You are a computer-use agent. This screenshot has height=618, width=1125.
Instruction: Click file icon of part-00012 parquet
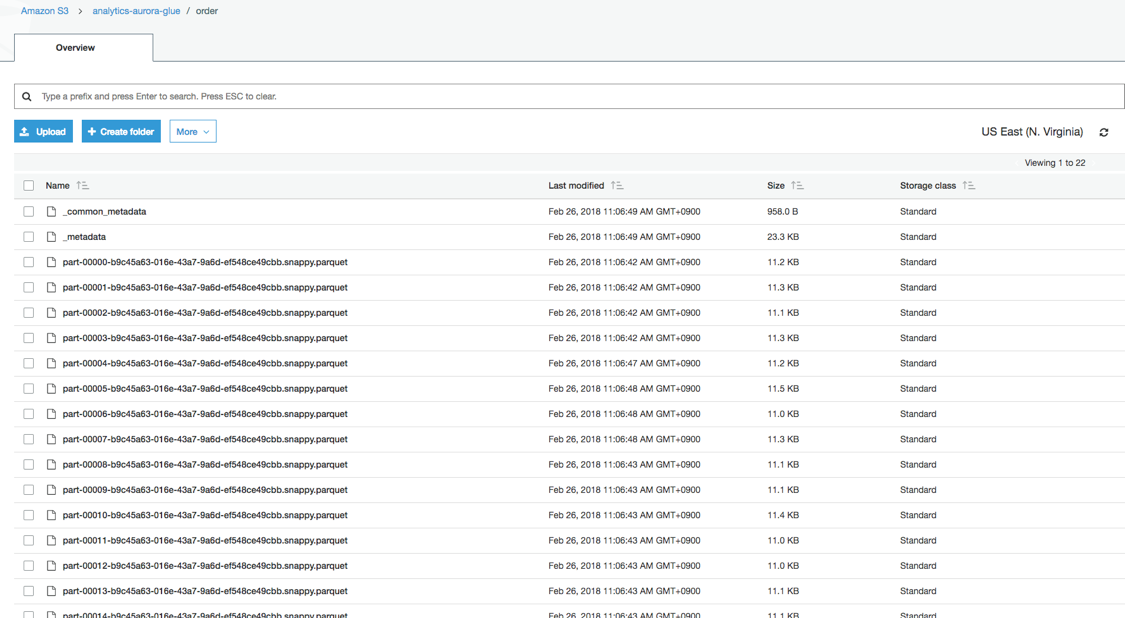(51, 566)
